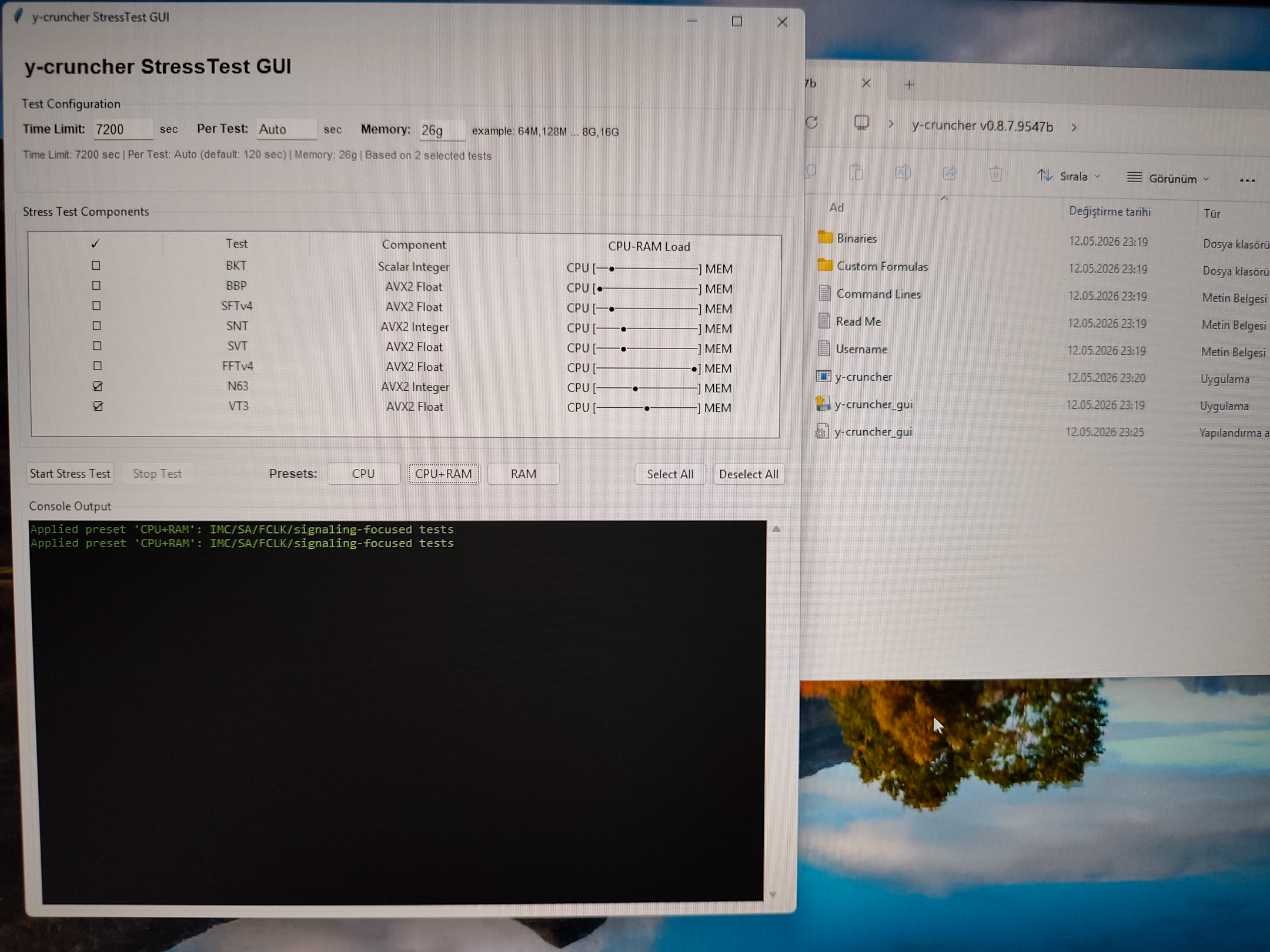Image resolution: width=1270 pixels, height=952 pixels.
Task: Click the Share icon in Explorer toolbar
Action: (x=950, y=173)
